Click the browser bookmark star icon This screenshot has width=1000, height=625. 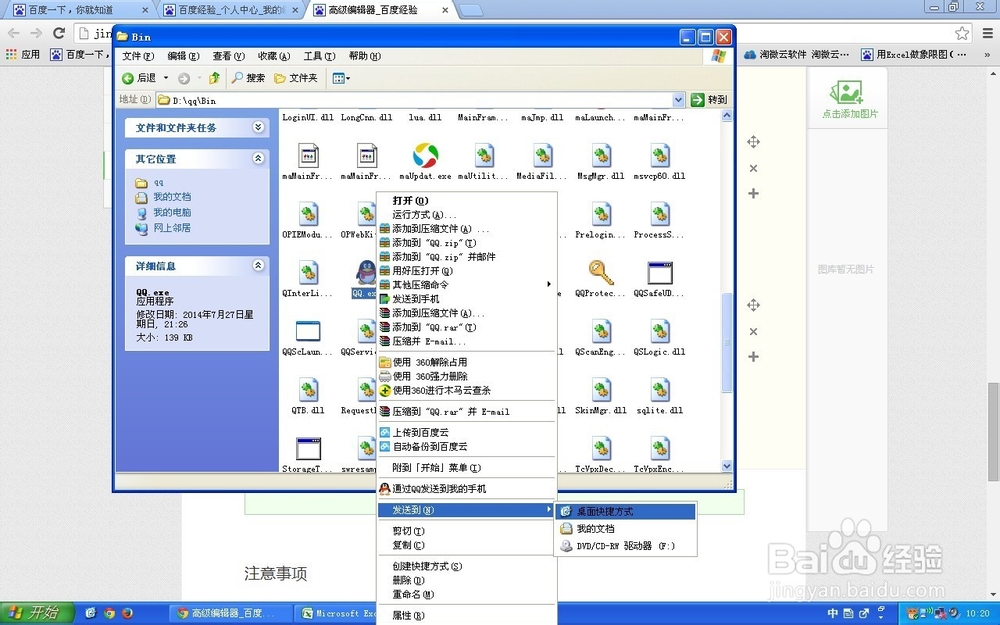(x=962, y=33)
